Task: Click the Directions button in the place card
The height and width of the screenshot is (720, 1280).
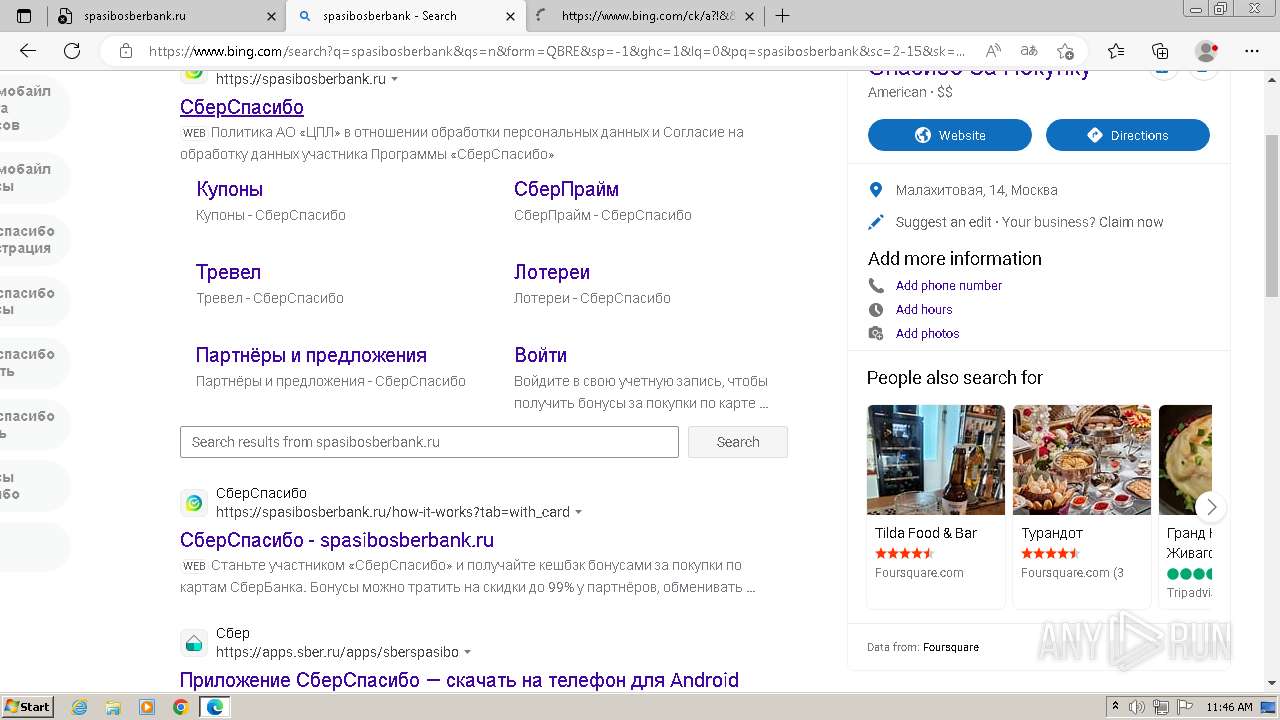Action: coord(1128,135)
